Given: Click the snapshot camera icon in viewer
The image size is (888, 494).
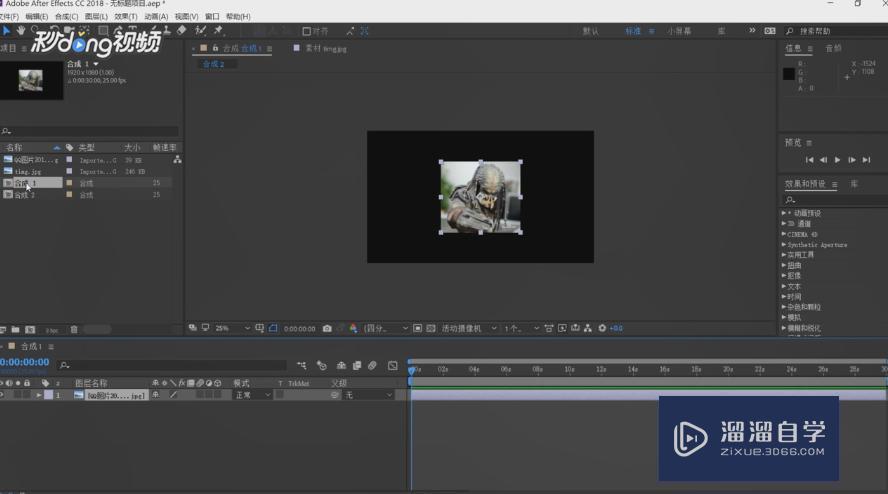Looking at the screenshot, I should [x=327, y=328].
